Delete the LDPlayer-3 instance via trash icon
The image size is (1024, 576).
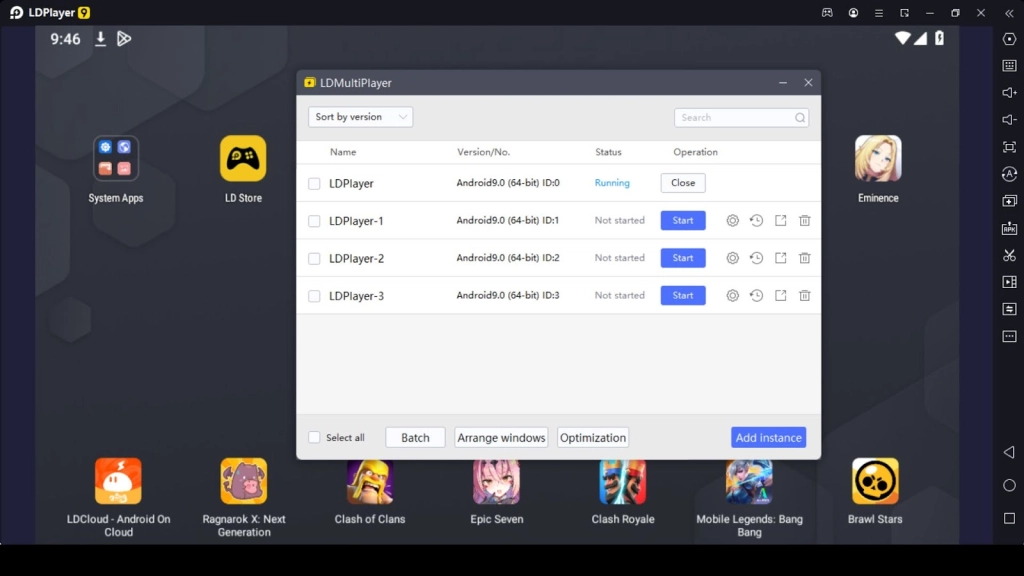(804, 296)
